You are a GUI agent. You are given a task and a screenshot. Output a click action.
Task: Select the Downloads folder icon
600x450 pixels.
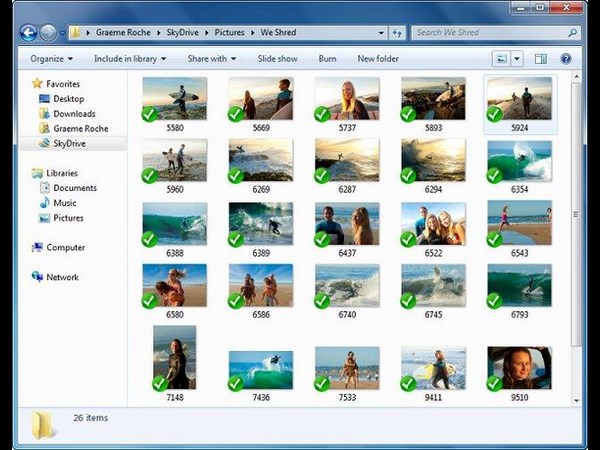tap(43, 114)
